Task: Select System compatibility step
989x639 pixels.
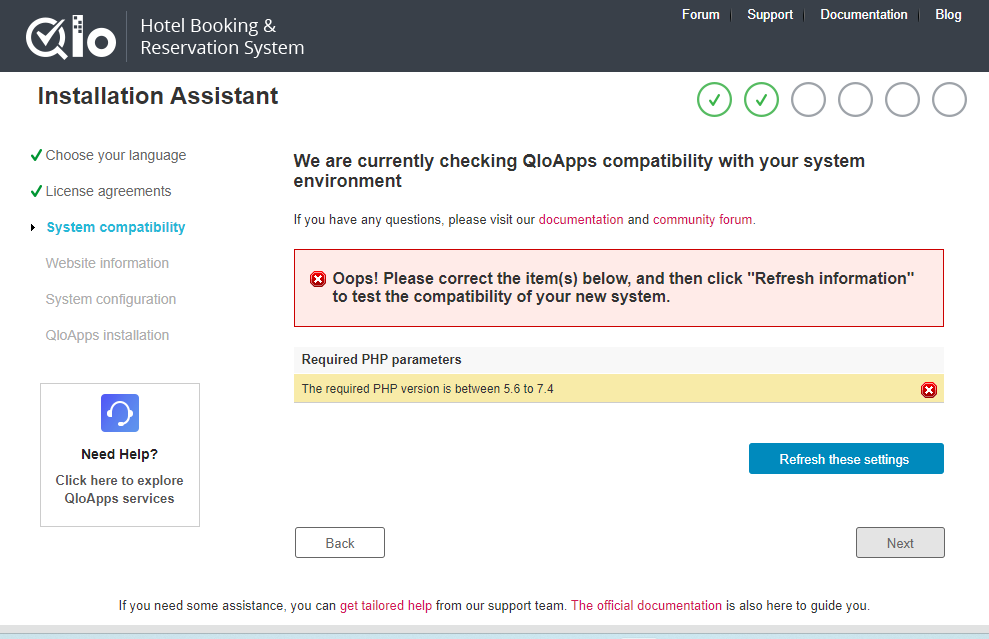Action: point(115,227)
